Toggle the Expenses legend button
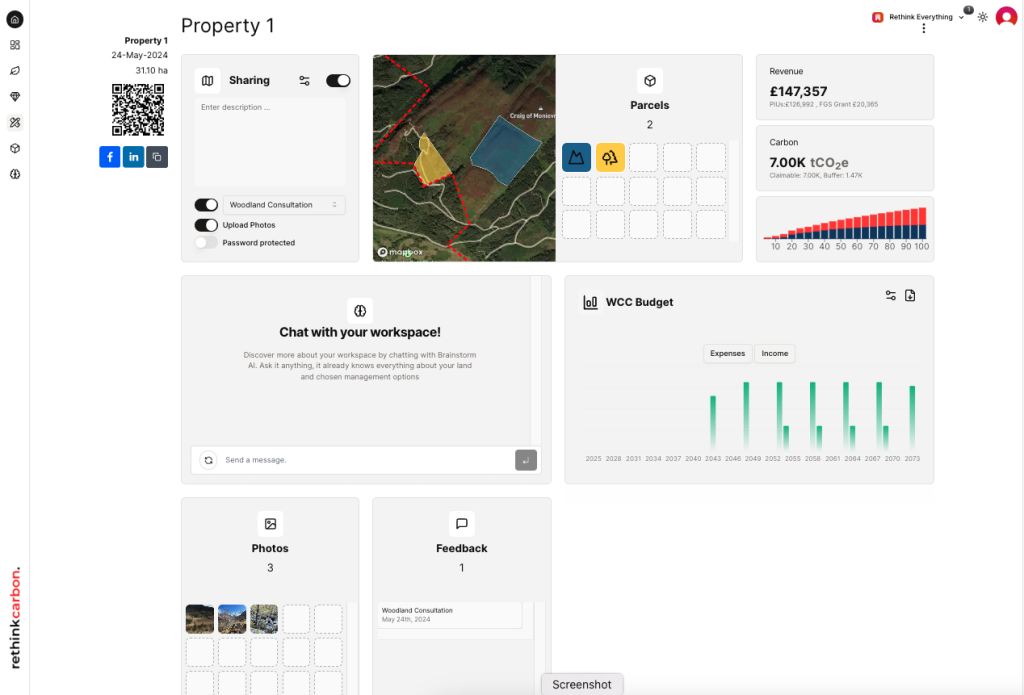Viewport: 1024px width, 695px height. coord(728,353)
